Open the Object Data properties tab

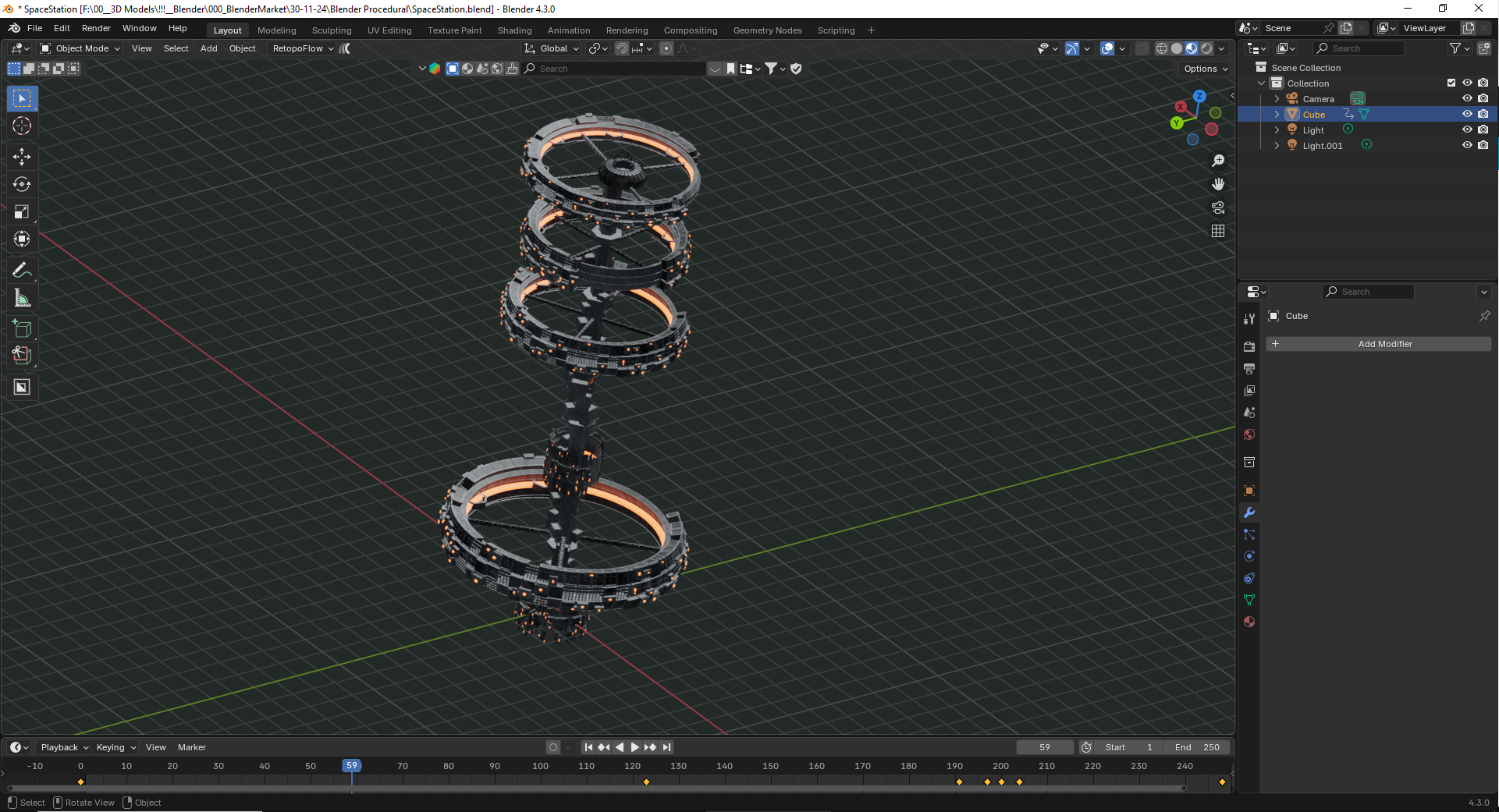(x=1249, y=600)
